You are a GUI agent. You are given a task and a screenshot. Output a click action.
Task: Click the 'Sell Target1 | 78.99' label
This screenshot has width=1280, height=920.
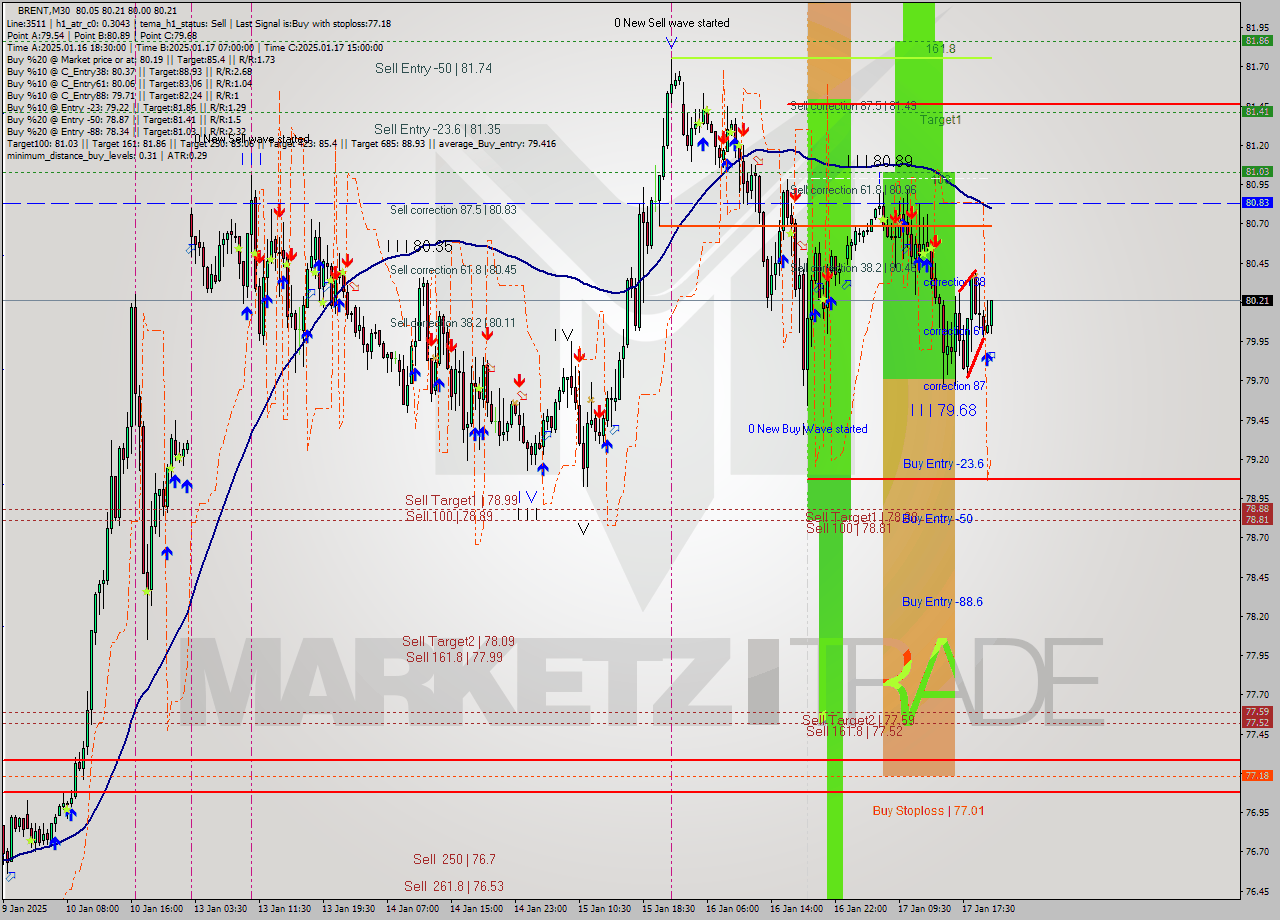point(462,500)
